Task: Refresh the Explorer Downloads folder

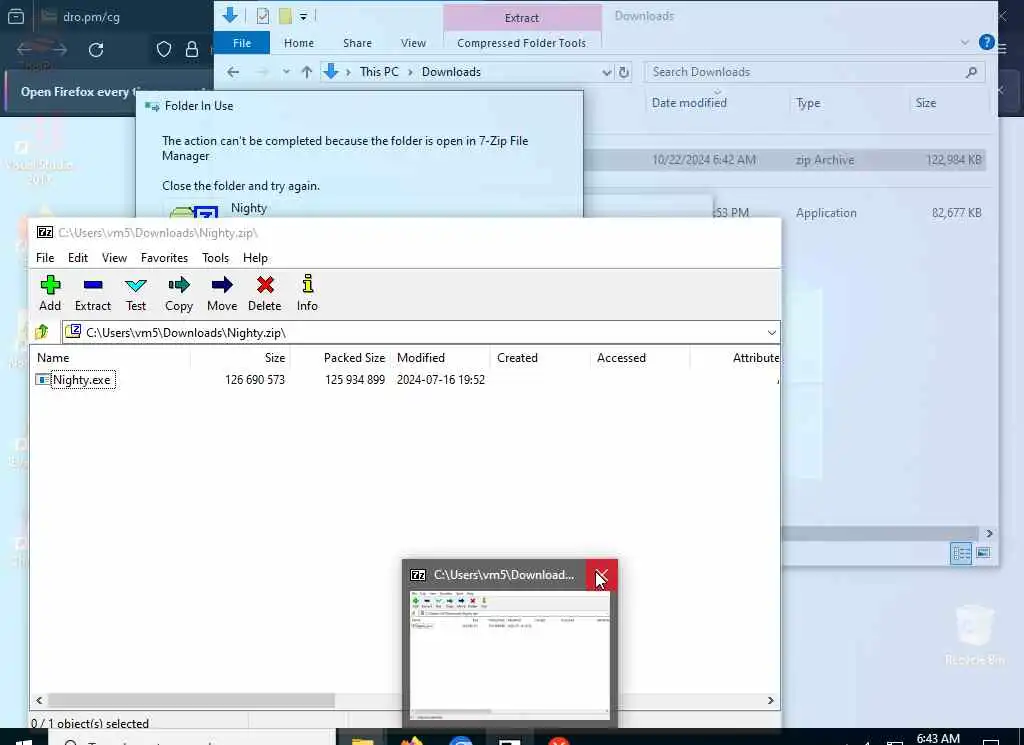Action: [624, 72]
